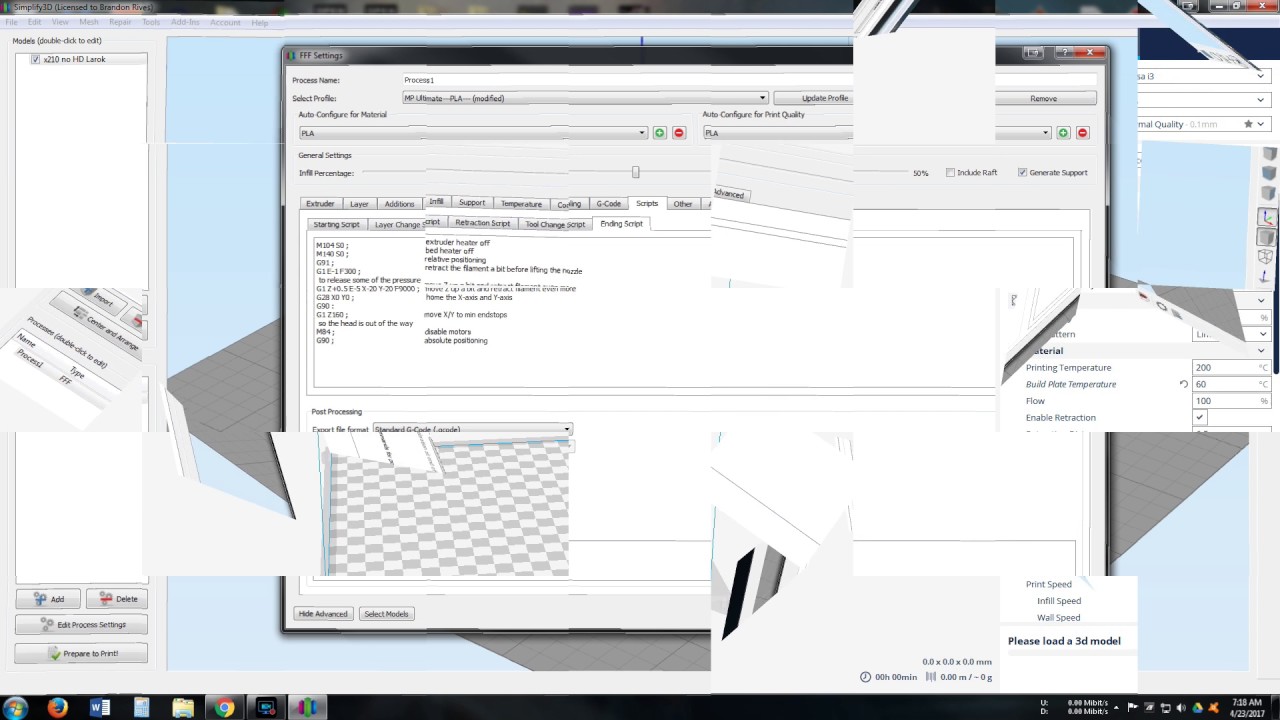The height and width of the screenshot is (720, 1280).
Task: Switch to Temperature tab
Action: tap(521, 203)
